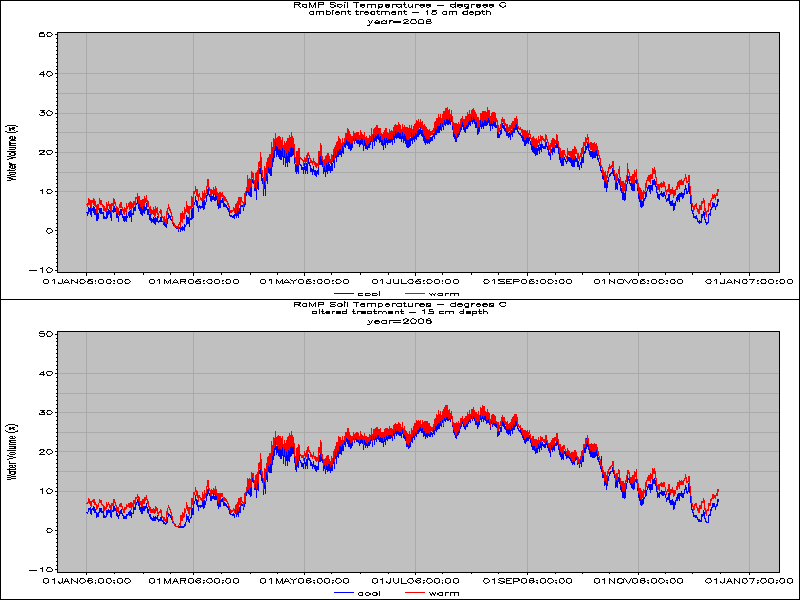The image size is (800, 600).
Task: Click the 'ambient treatment – 15 cm depth' subtitle
Action: pyautogui.click(x=399, y=13)
